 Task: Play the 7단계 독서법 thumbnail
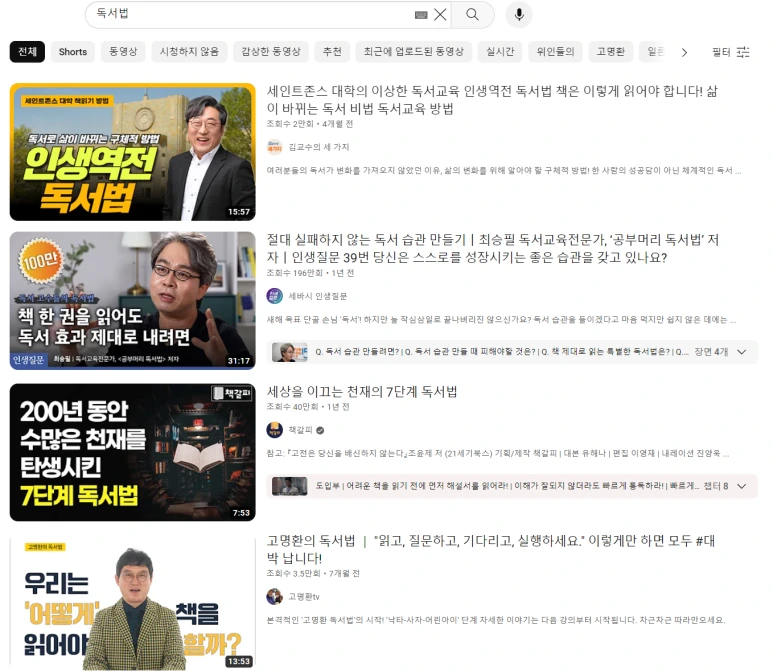click(x=133, y=452)
